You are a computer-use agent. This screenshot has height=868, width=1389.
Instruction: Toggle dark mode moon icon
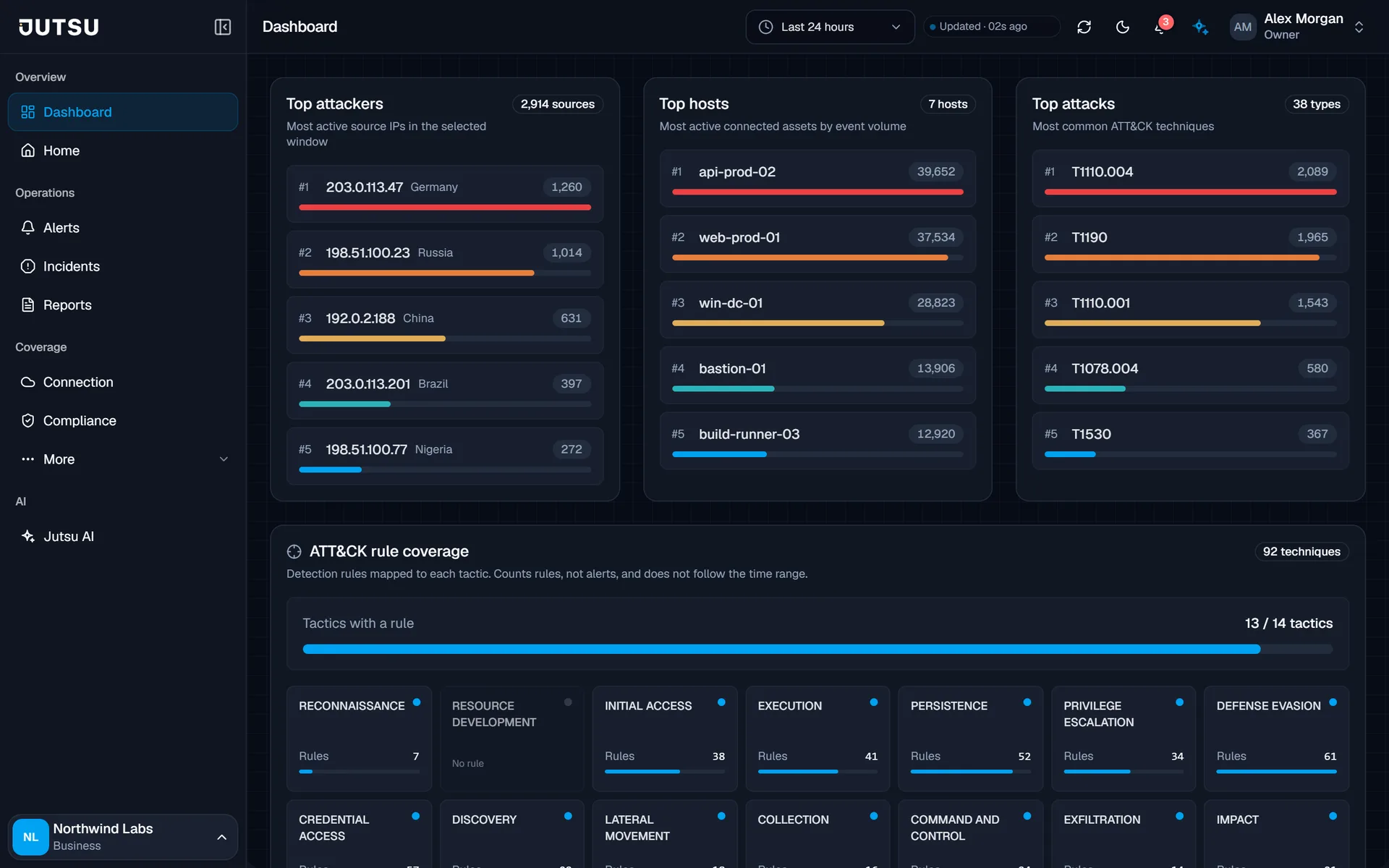coord(1123,27)
